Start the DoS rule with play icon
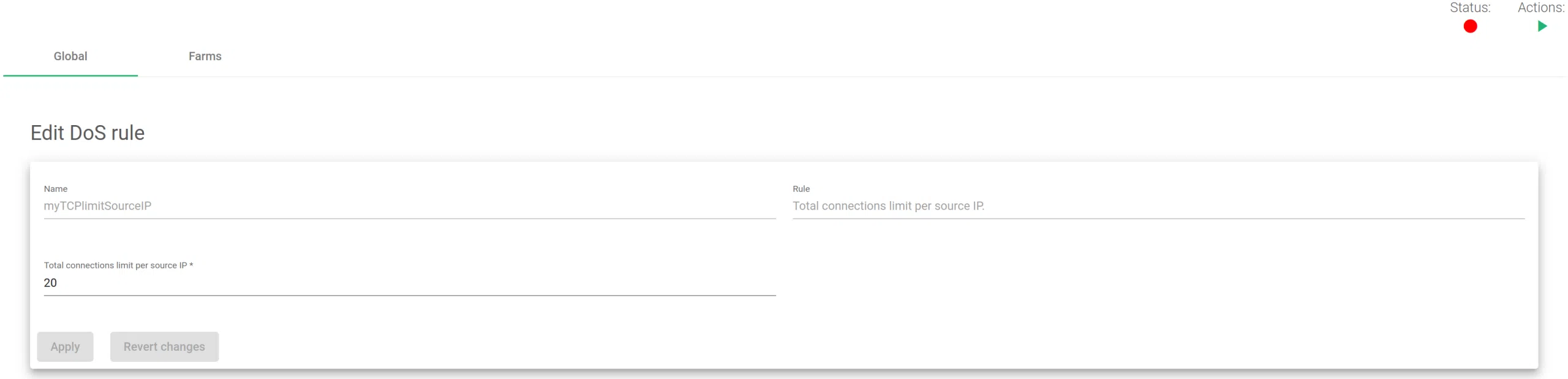Screen dimensions: 1568x379 [x=1542, y=26]
